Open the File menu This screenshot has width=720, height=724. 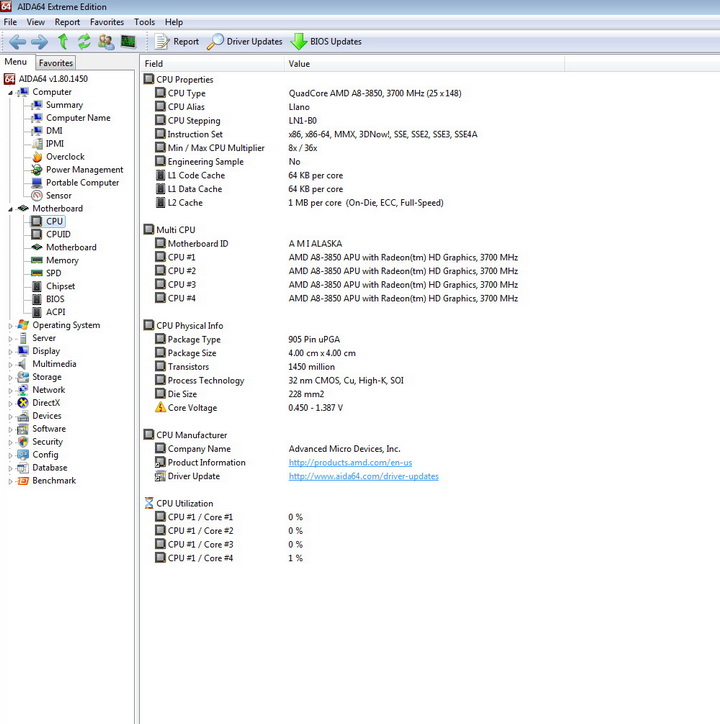coord(10,22)
